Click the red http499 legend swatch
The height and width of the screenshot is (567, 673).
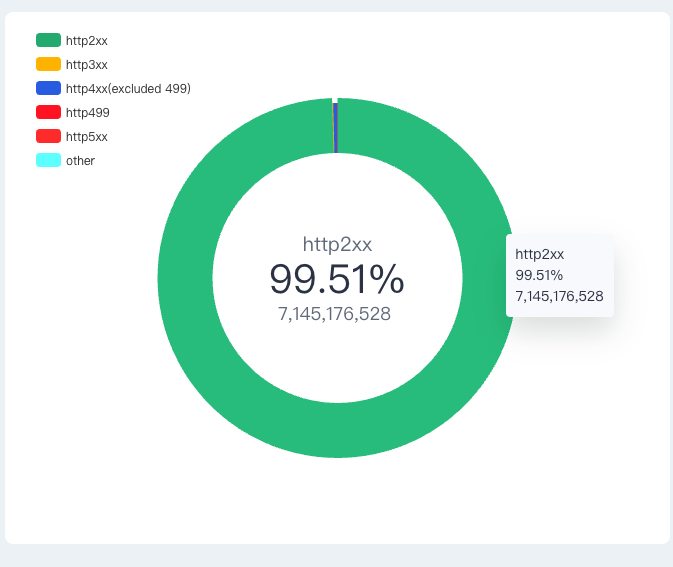48,112
